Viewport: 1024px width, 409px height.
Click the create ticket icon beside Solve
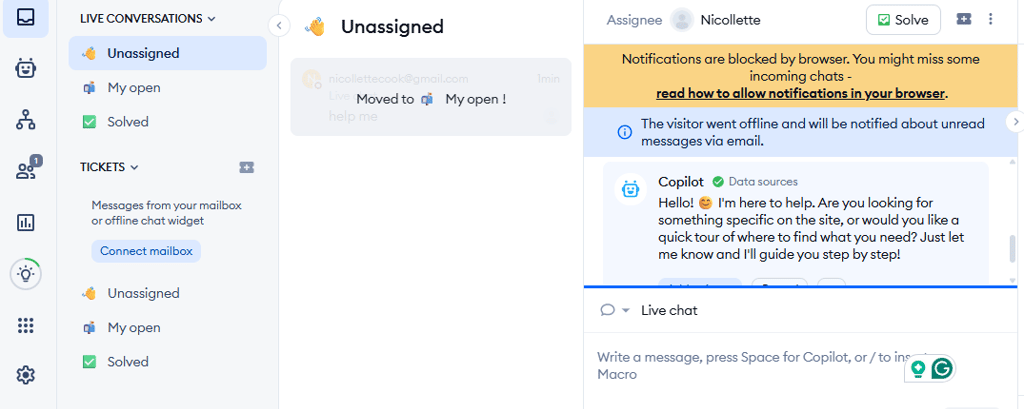[963, 19]
